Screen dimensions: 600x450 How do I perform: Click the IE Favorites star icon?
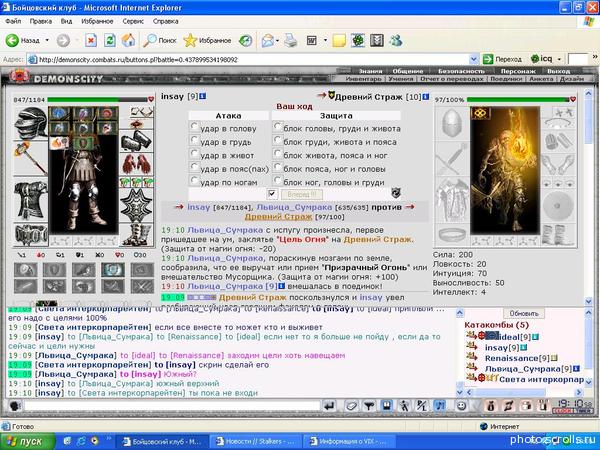pos(190,40)
